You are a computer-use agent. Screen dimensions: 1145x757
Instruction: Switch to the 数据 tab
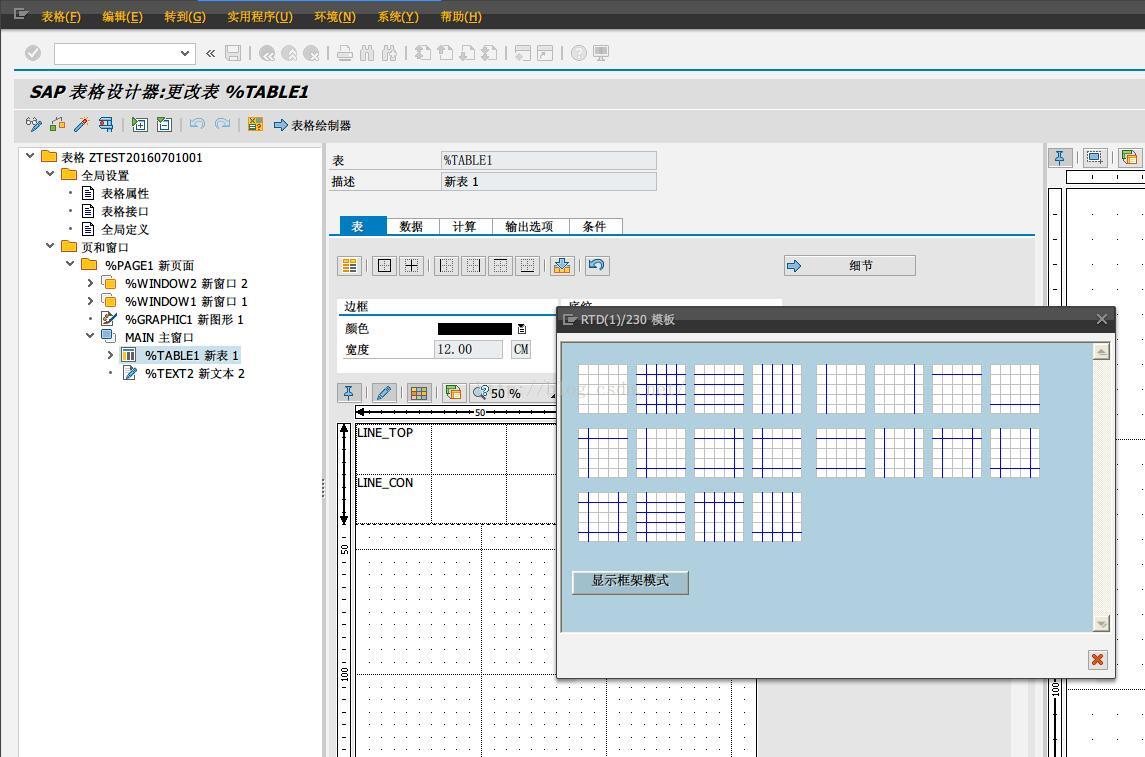click(411, 226)
